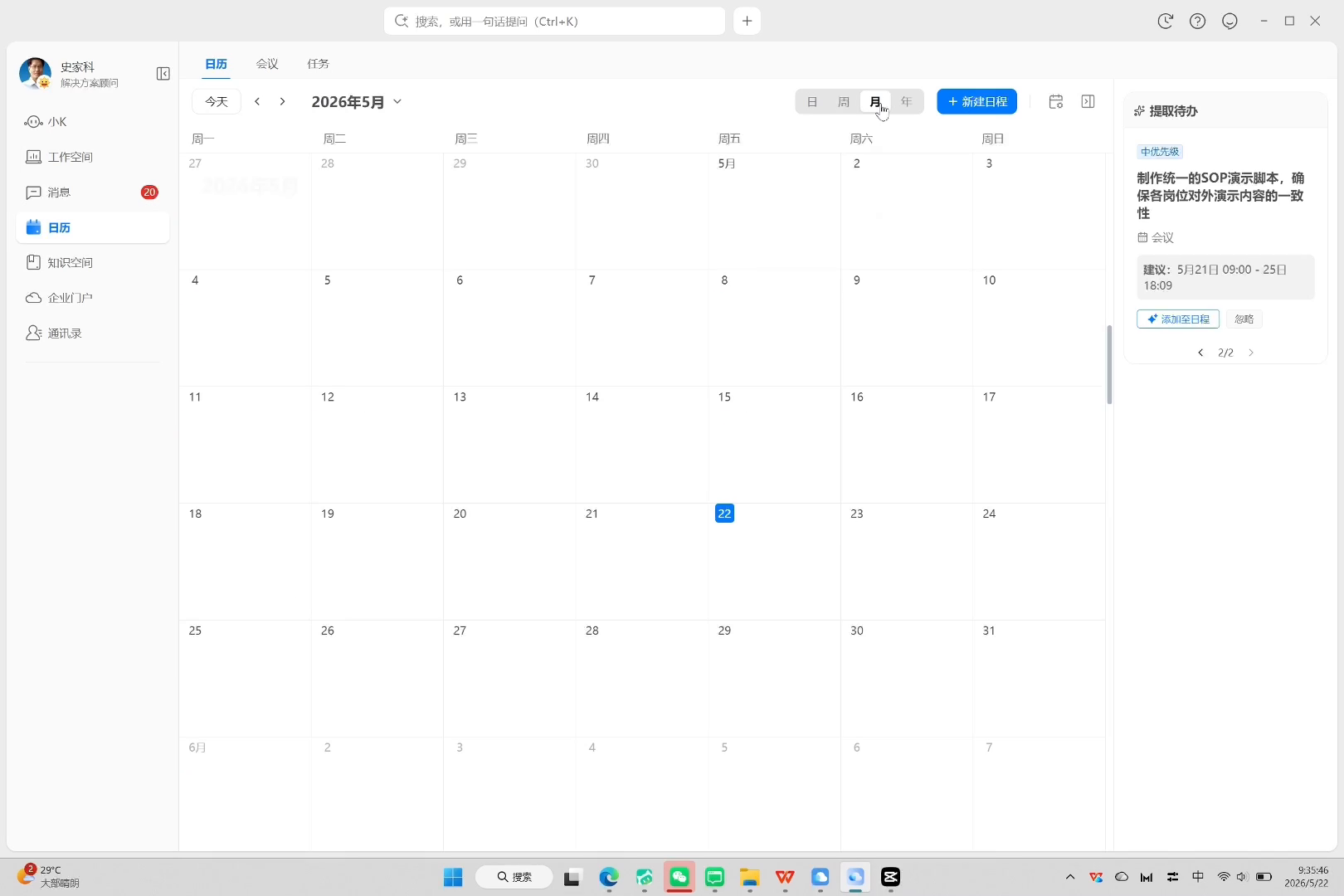Viewport: 1344px width, 896px height.
Task: Click the history clock icon in title bar
Action: tap(1166, 21)
